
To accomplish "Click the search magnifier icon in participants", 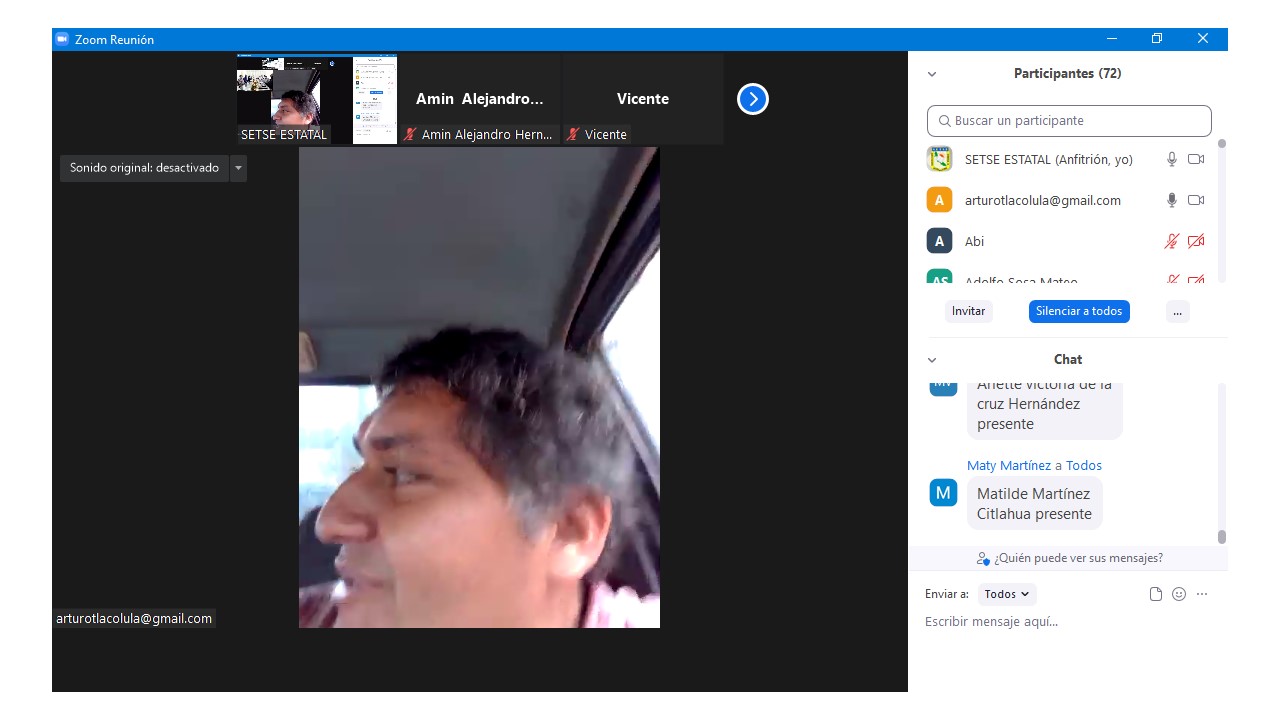I will point(944,121).
